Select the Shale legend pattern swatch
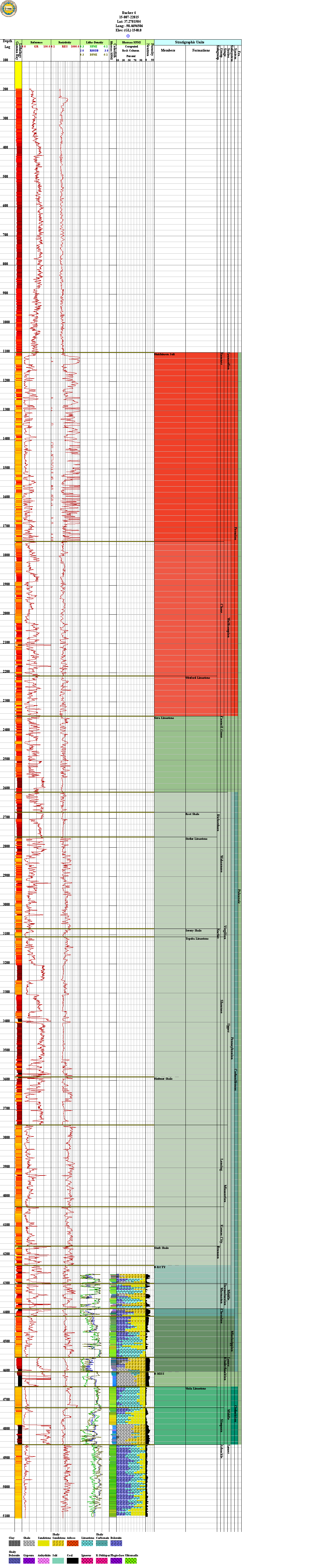Viewport: 314px width, 1568px height. click(x=29, y=1543)
